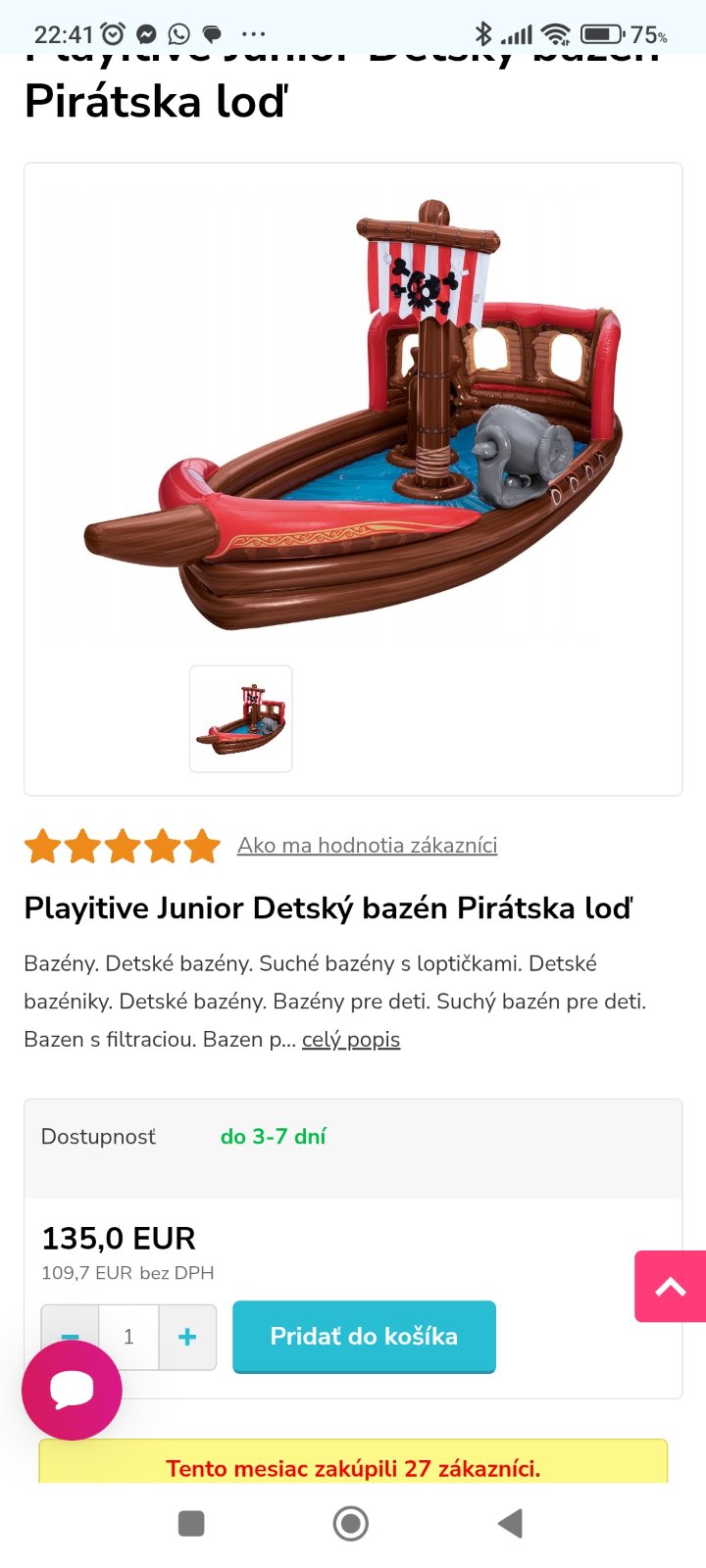The height and width of the screenshot is (1568, 706).
Task: Click the quantity input field
Action: point(128,1337)
